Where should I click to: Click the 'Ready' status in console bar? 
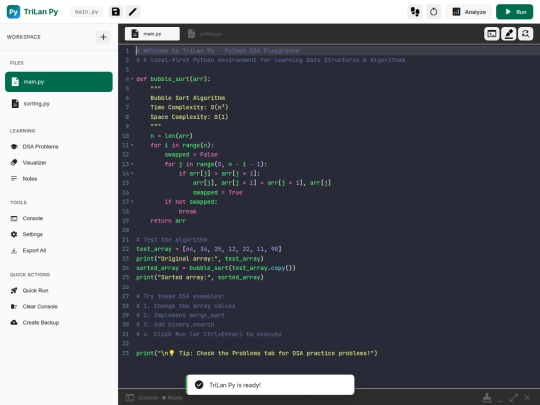tap(173, 398)
